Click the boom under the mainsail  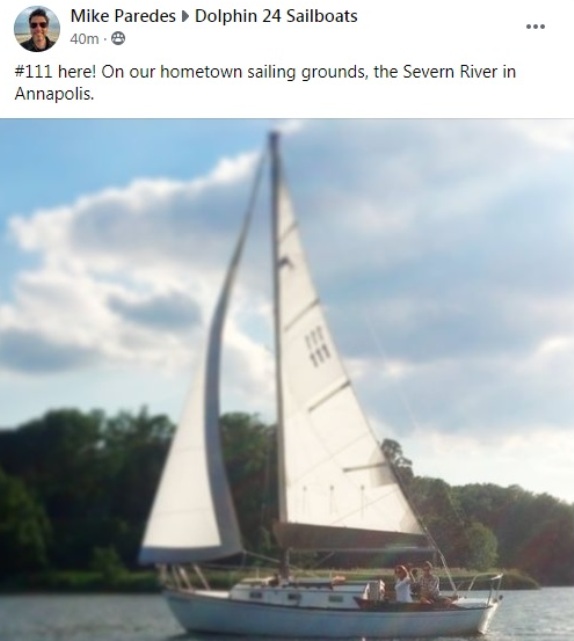pyautogui.click(x=352, y=535)
